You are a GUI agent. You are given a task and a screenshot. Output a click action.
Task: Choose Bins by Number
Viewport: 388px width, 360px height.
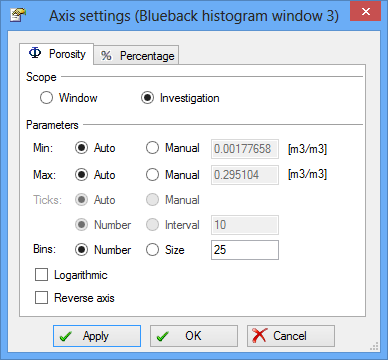[x=81, y=250]
